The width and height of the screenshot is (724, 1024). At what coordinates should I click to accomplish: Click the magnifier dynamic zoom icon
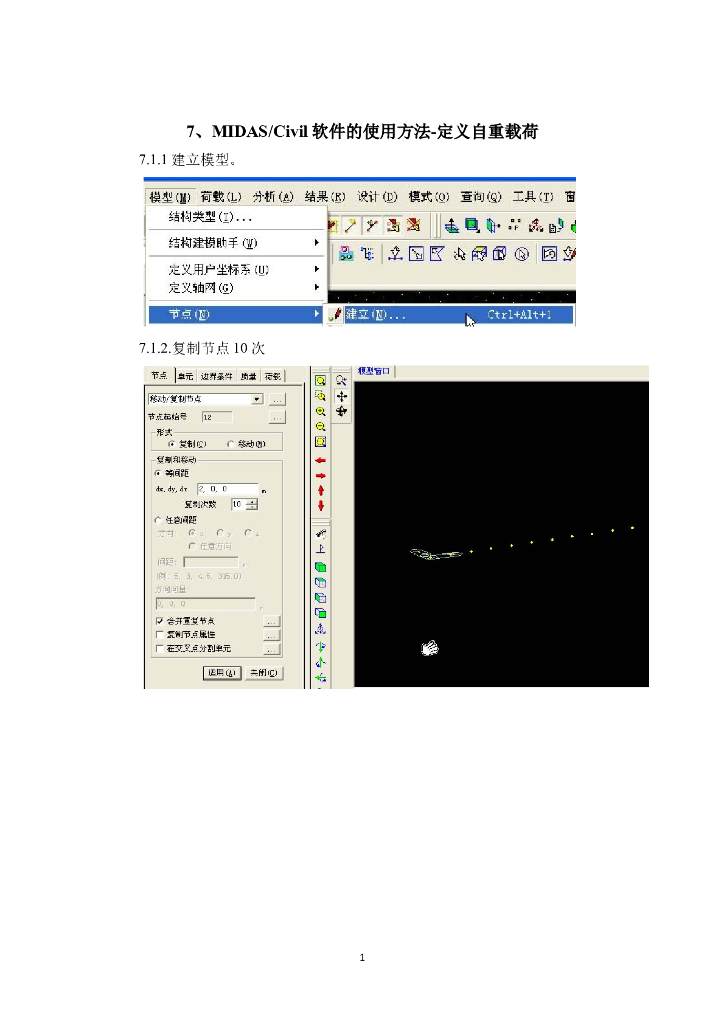(341, 381)
